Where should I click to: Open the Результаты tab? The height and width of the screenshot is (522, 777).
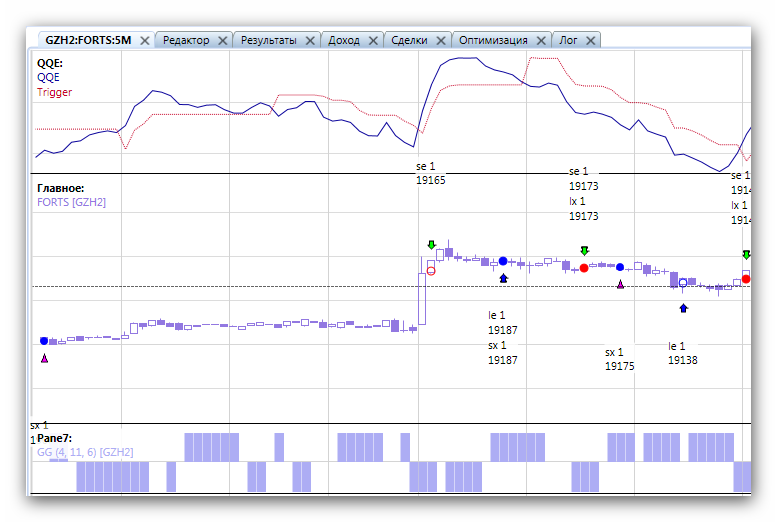click(269, 40)
